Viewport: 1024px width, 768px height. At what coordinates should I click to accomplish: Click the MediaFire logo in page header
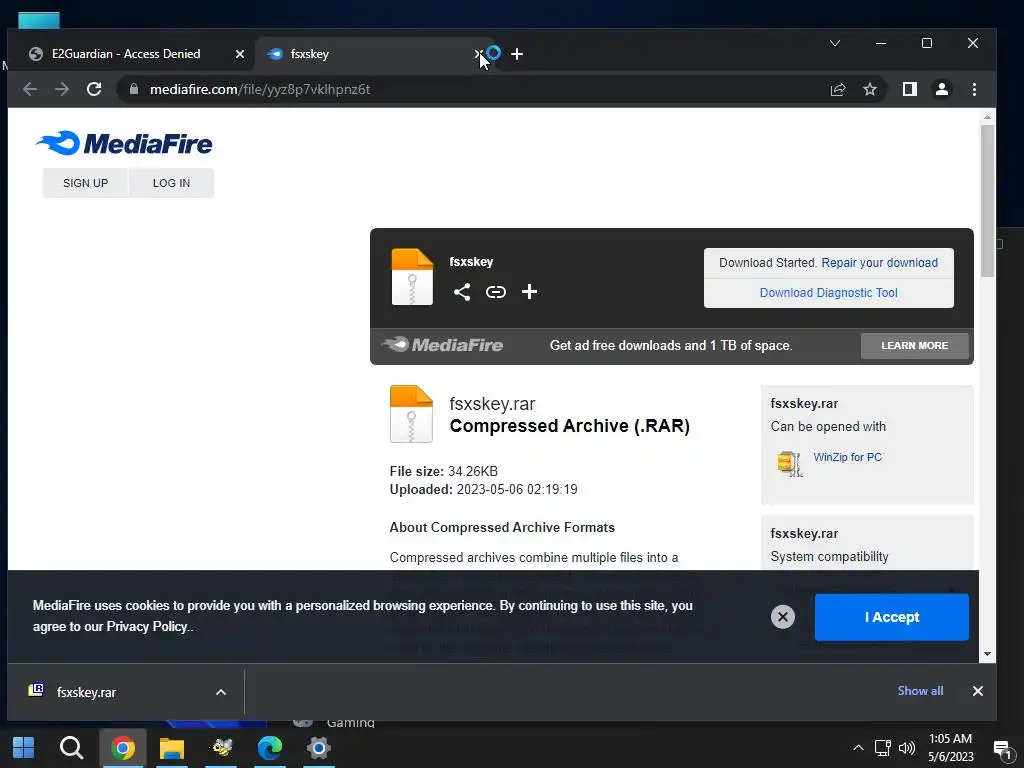pyautogui.click(x=124, y=143)
